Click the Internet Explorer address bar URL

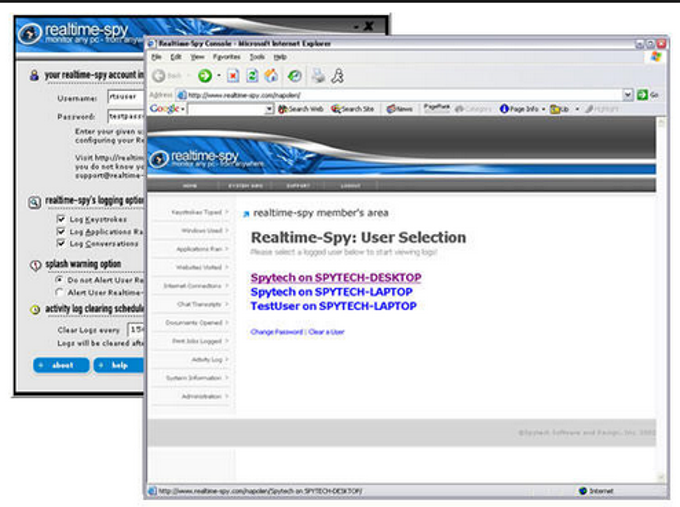[244, 95]
